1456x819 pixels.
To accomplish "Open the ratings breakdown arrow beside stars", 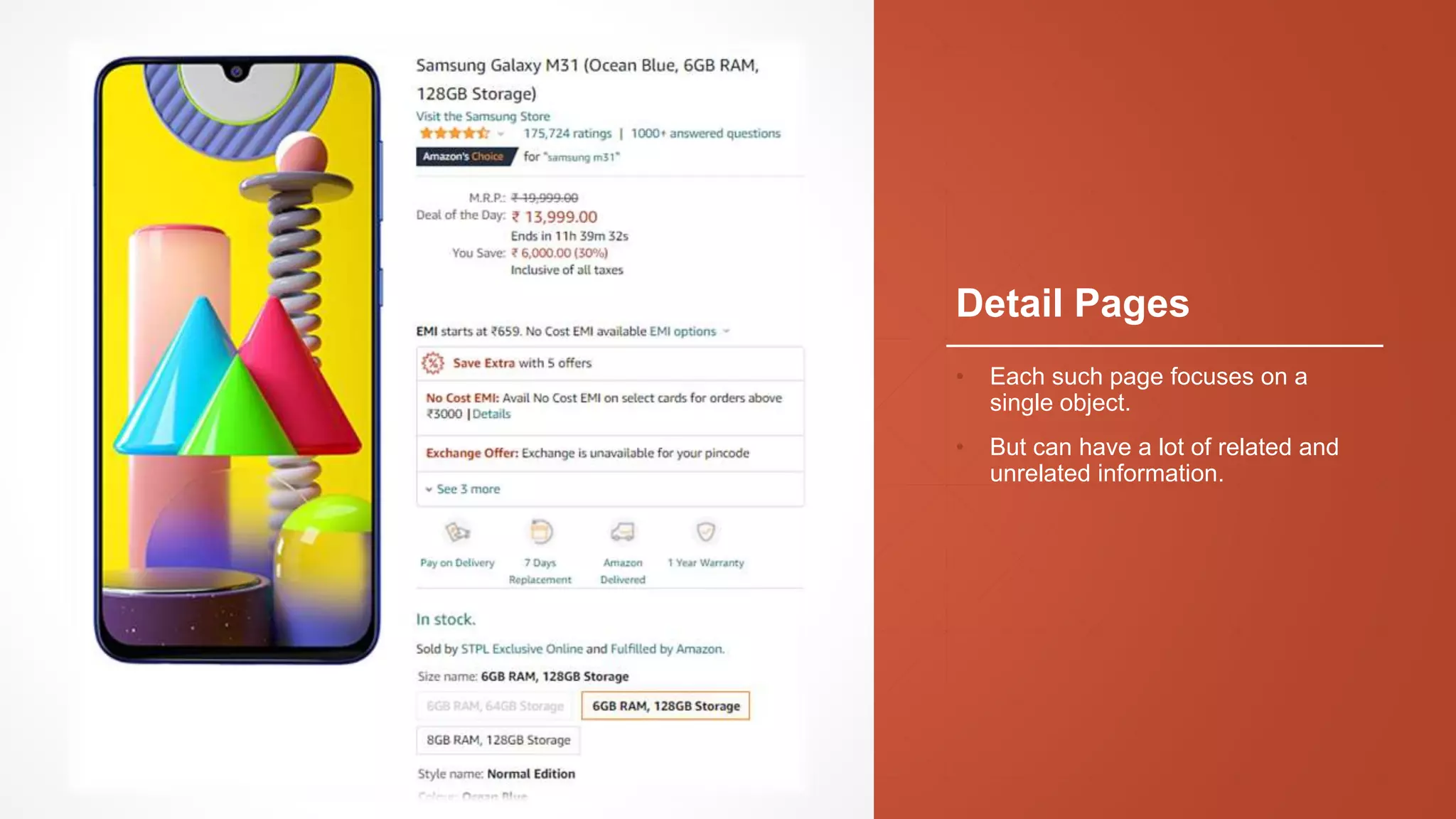I will tap(500, 134).
